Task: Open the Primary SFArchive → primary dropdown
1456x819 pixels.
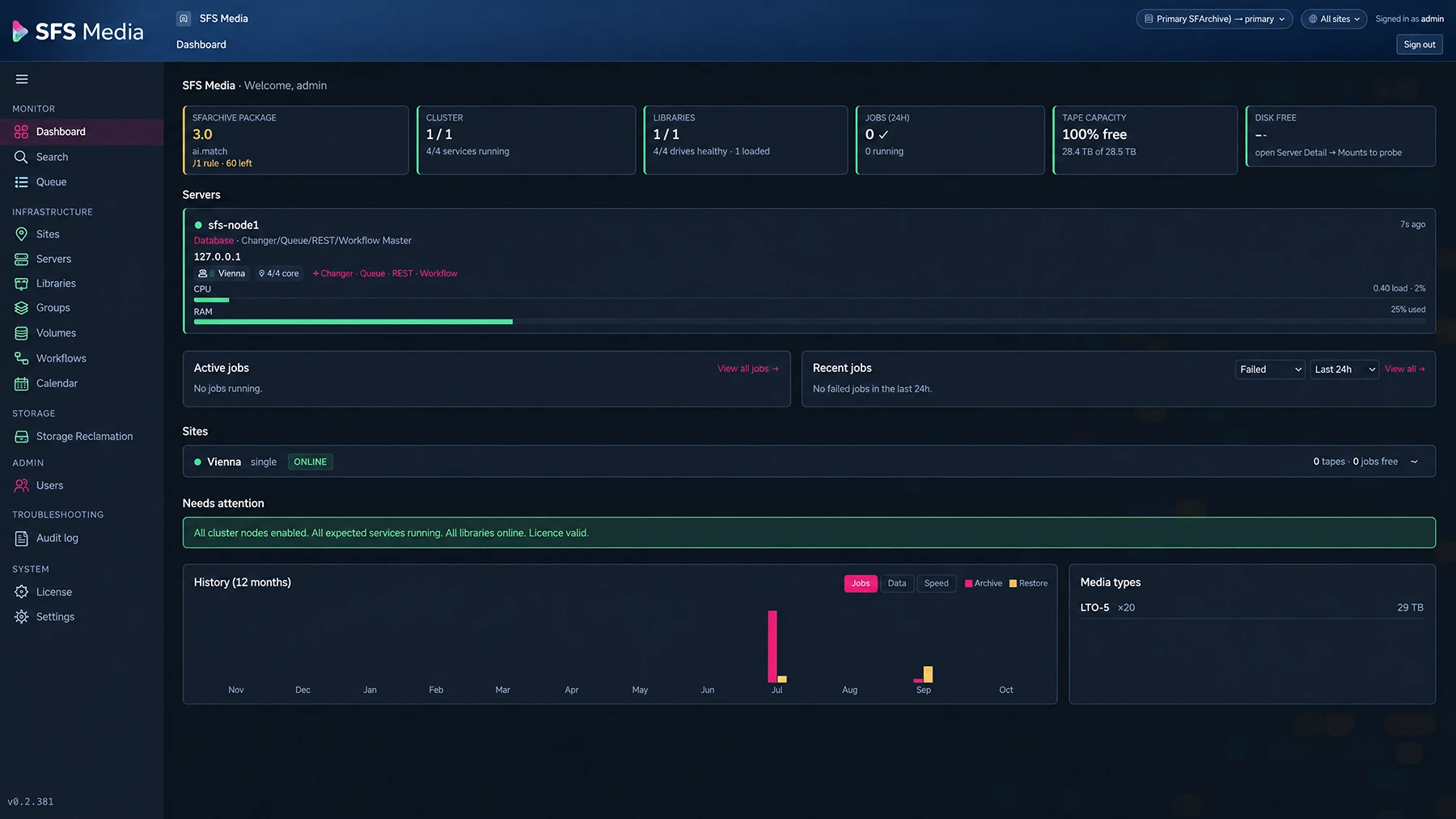Action: [x=1214, y=19]
